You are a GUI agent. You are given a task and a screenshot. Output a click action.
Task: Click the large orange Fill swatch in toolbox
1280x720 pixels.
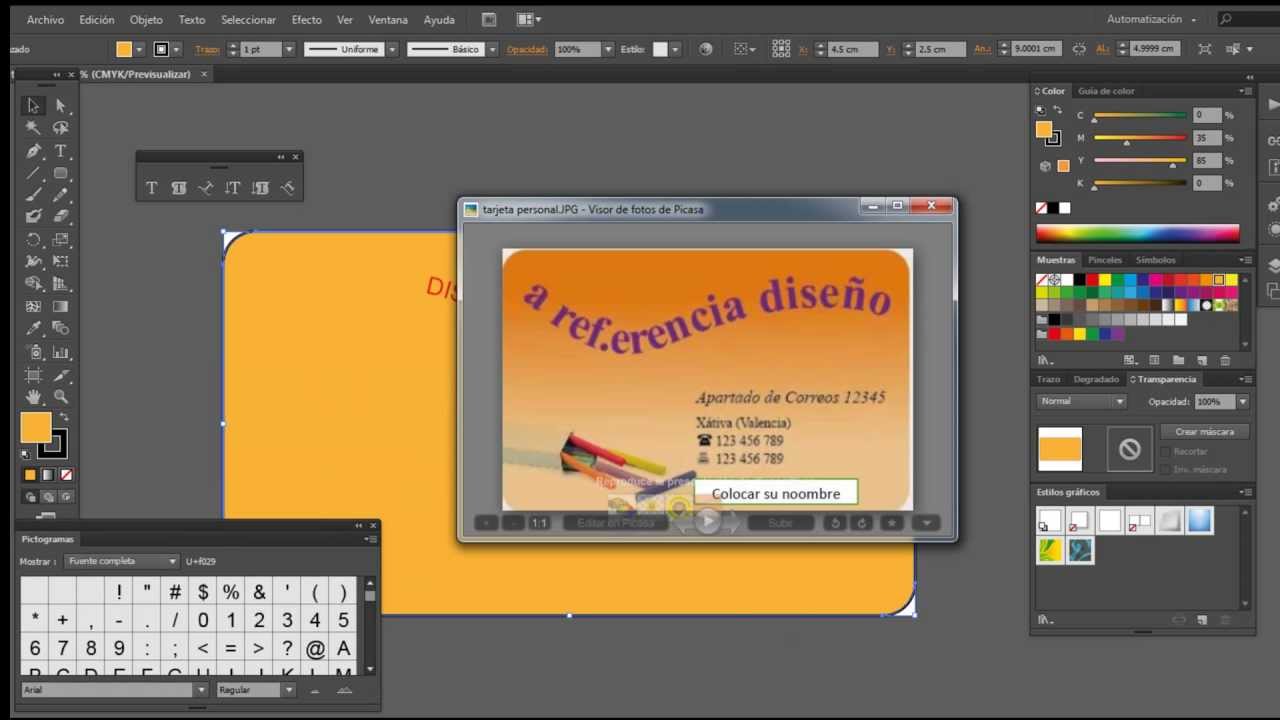click(36, 428)
